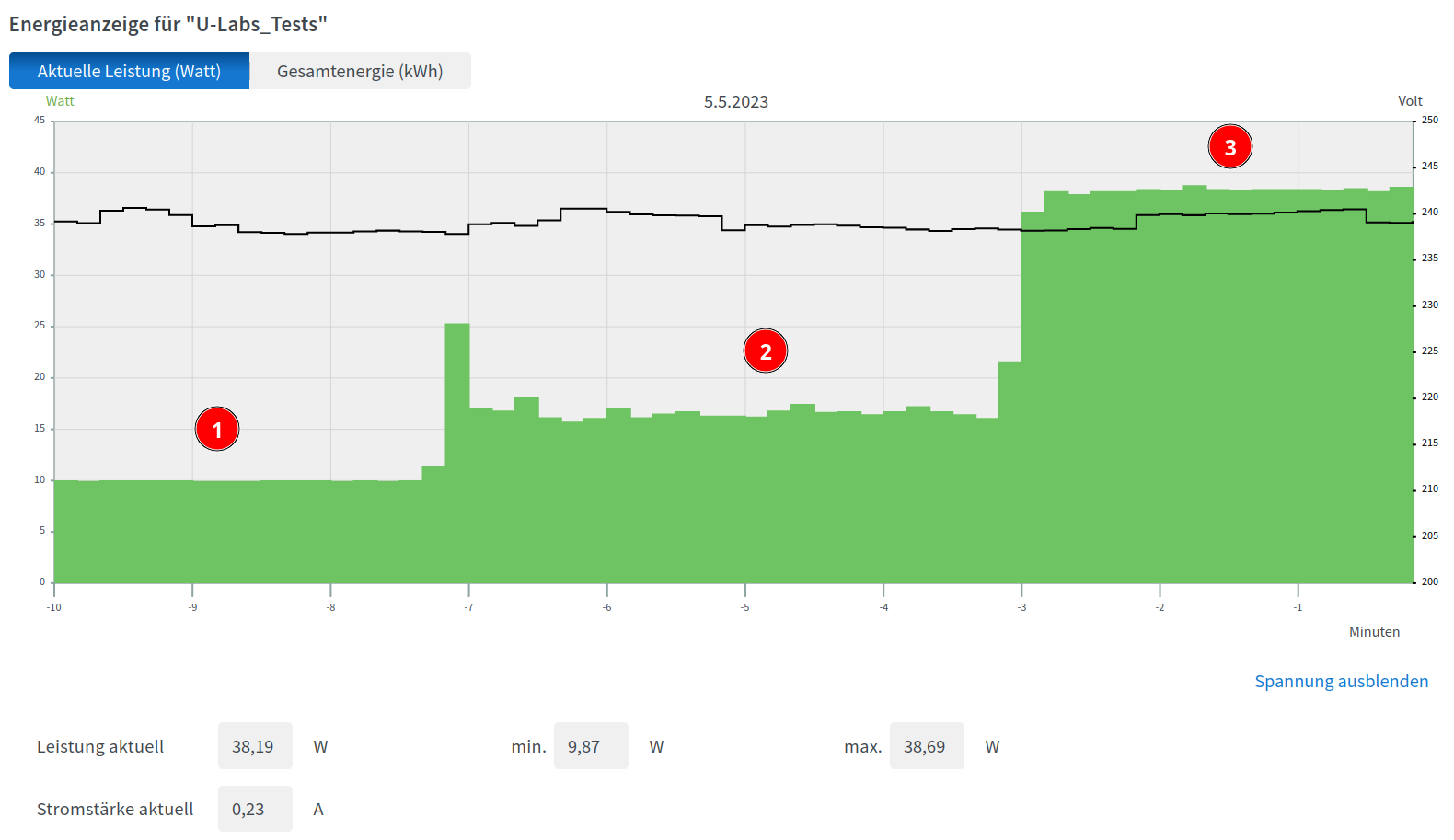This screenshot has width=1454, height=840.
Task: Select the Aktuelle Leistung (Watt) tab
Action: (x=129, y=72)
